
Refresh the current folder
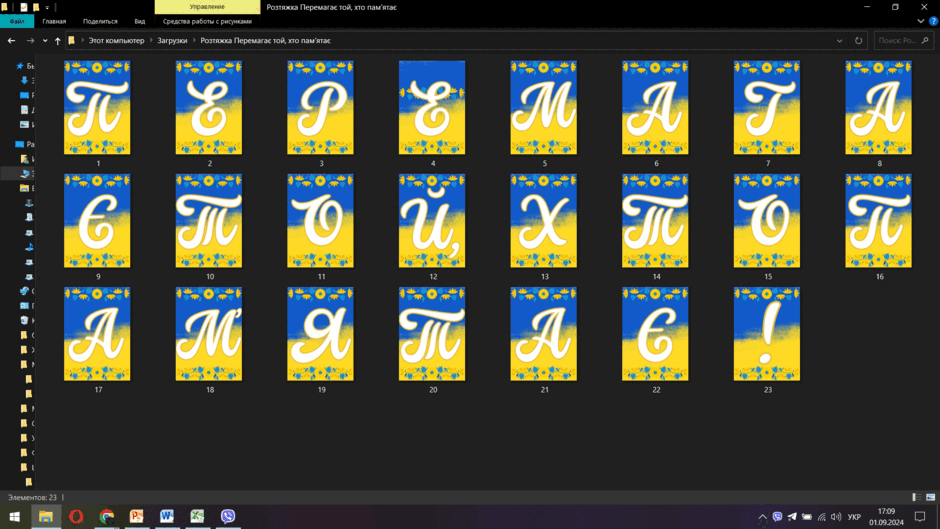(858, 41)
